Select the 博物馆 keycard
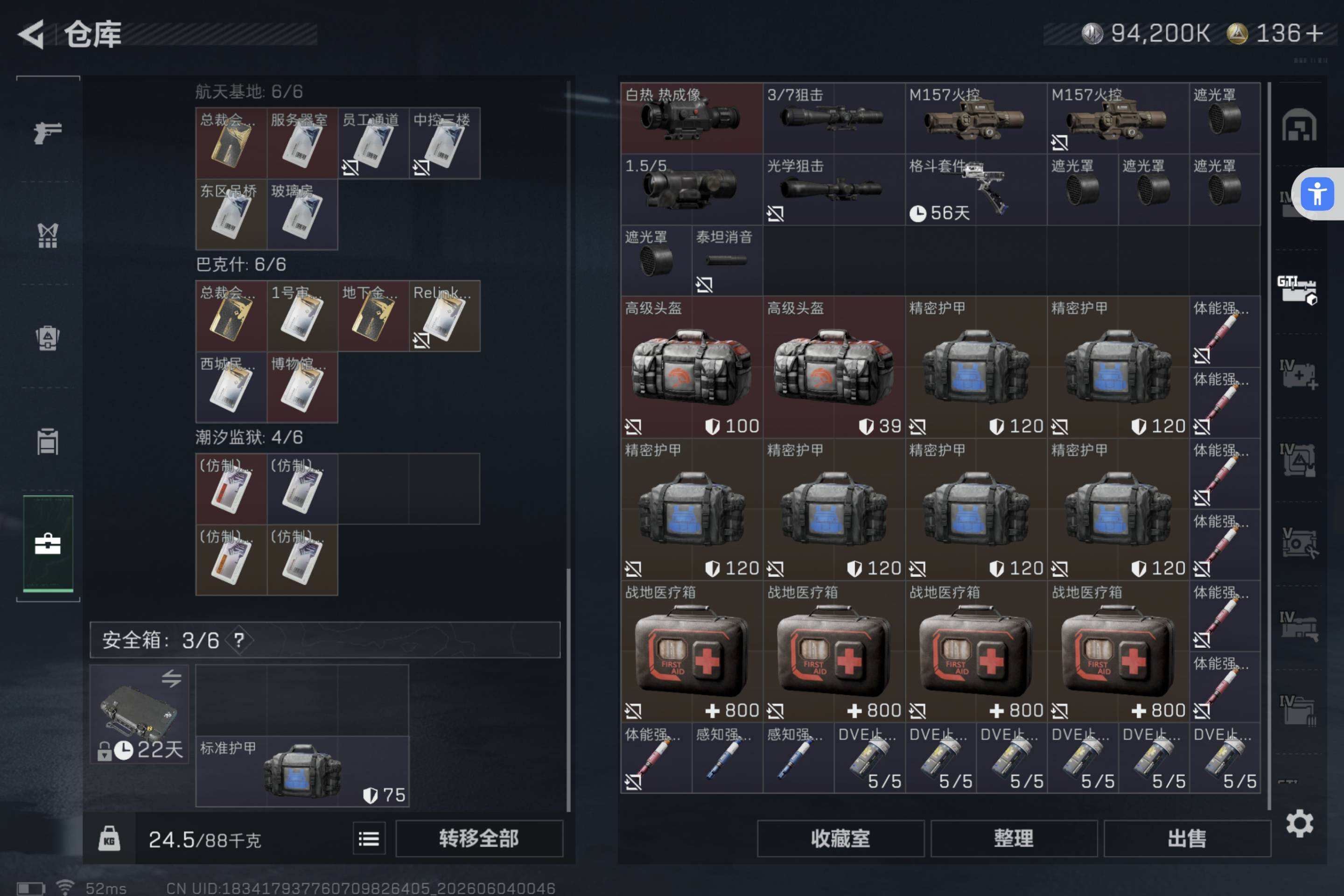 coord(302,387)
